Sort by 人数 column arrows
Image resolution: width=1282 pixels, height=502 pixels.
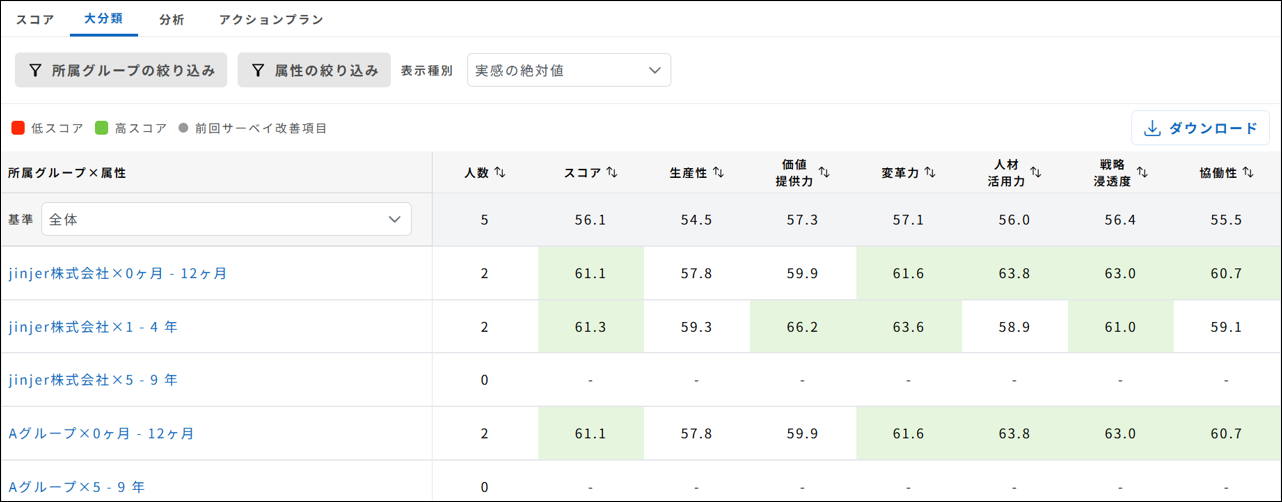coord(500,173)
